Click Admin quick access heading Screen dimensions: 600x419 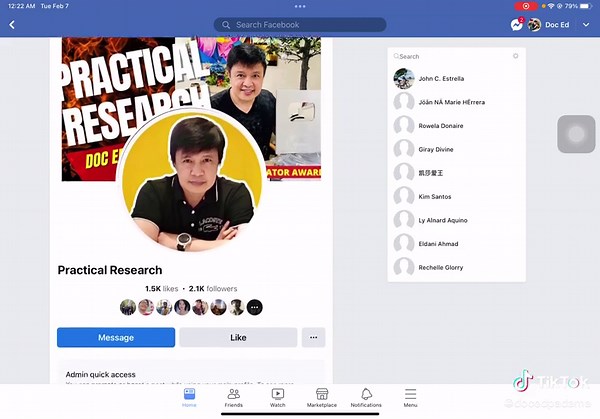101,374
